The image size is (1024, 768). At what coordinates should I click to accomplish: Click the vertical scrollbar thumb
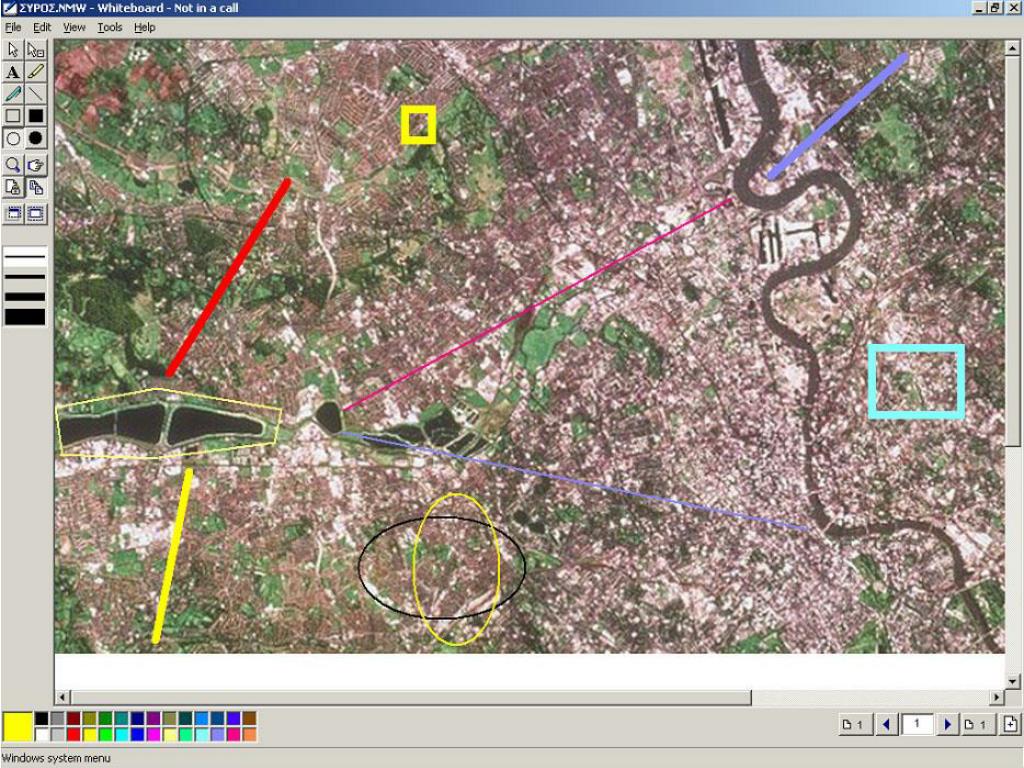tap(1012, 251)
